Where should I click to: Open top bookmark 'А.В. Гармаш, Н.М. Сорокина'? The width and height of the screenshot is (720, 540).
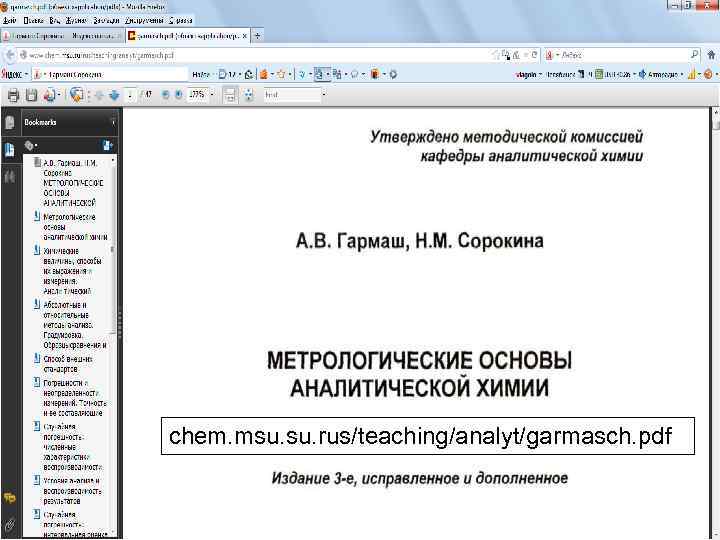pos(73,183)
